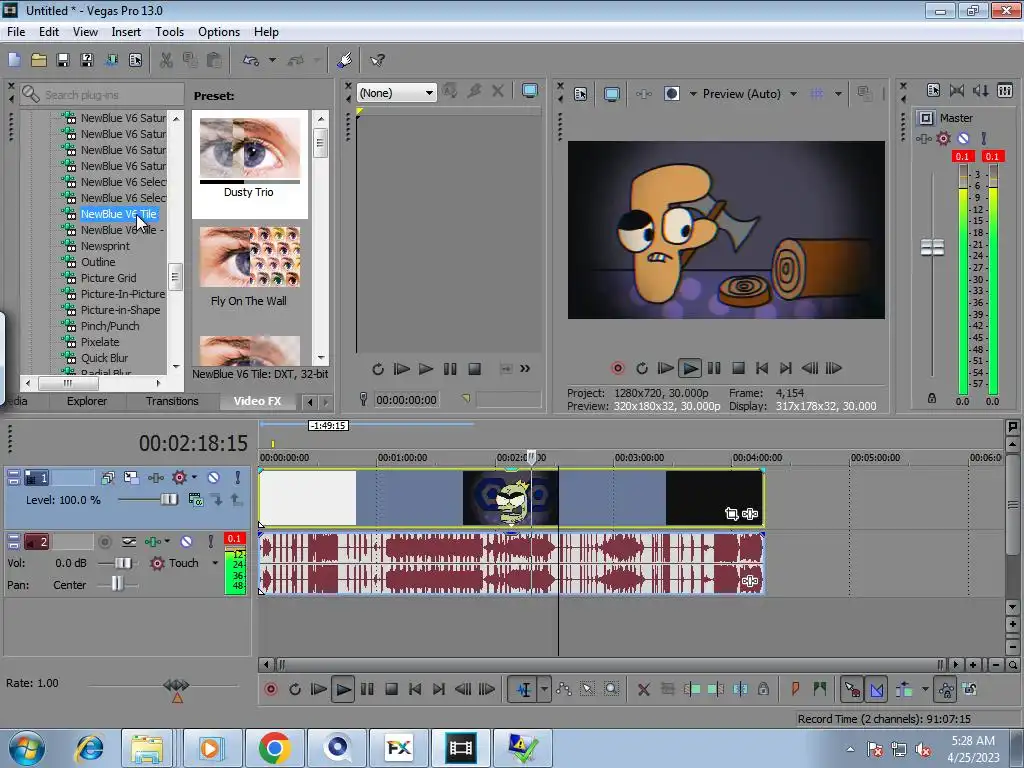The image size is (1024, 768).
Task: Select the Newsprint effect in plug-in list
Action: click(x=105, y=246)
